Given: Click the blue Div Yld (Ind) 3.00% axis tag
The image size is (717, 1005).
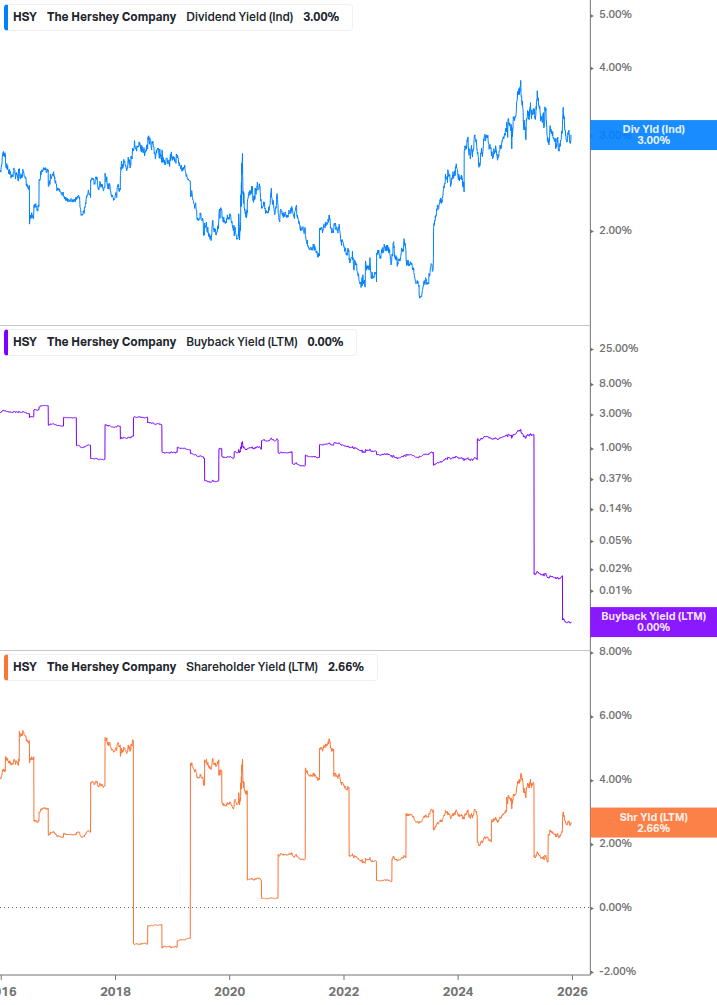Looking at the screenshot, I should pos(654,135).
